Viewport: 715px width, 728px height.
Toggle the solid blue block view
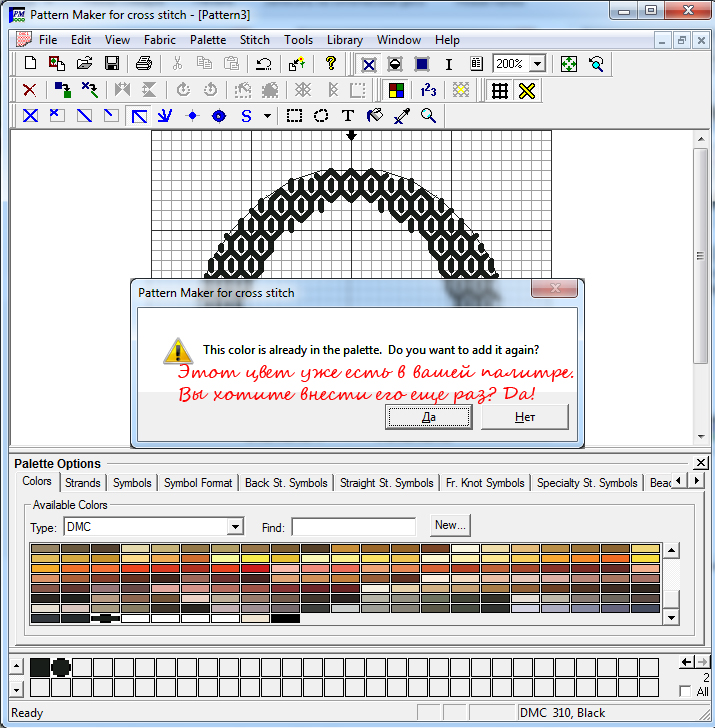pos(422,64)
